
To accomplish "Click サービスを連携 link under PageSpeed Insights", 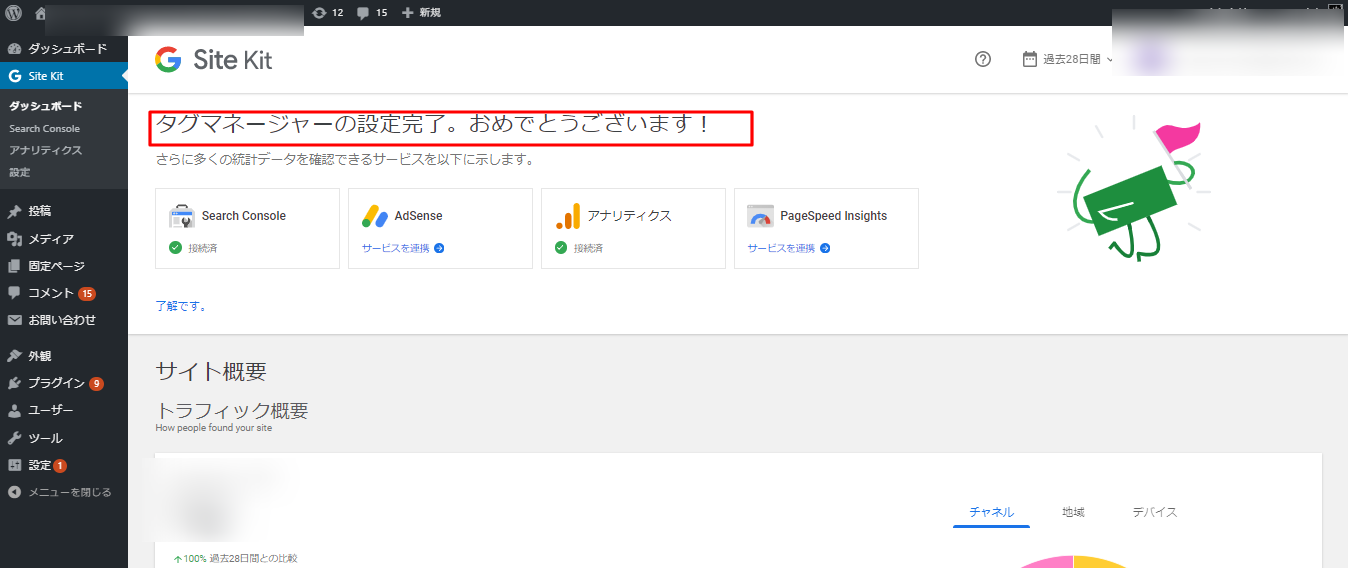I will coord(789,248).
